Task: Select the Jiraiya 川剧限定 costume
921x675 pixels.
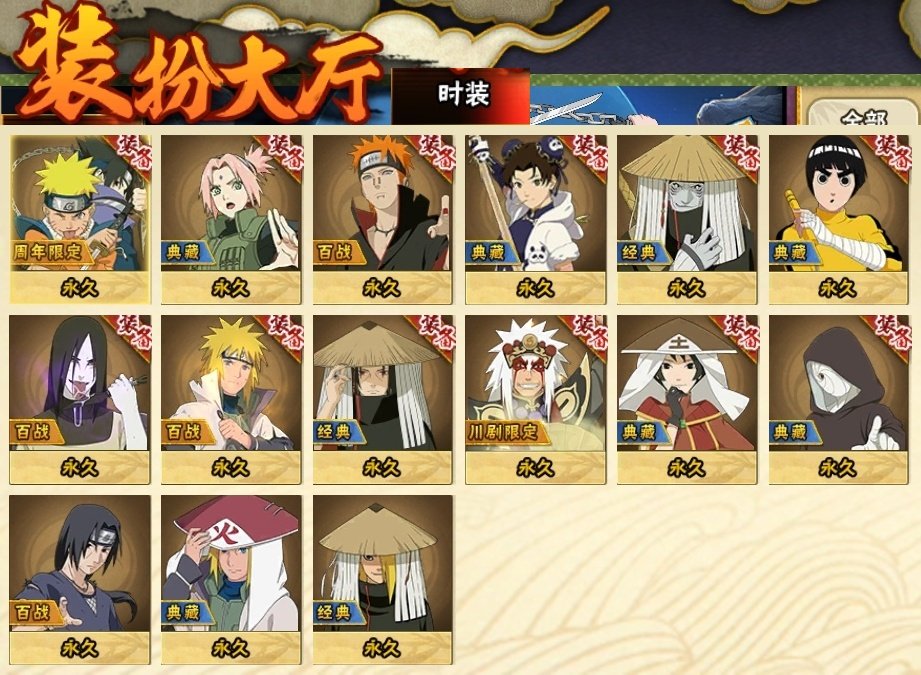Action: 536,399
